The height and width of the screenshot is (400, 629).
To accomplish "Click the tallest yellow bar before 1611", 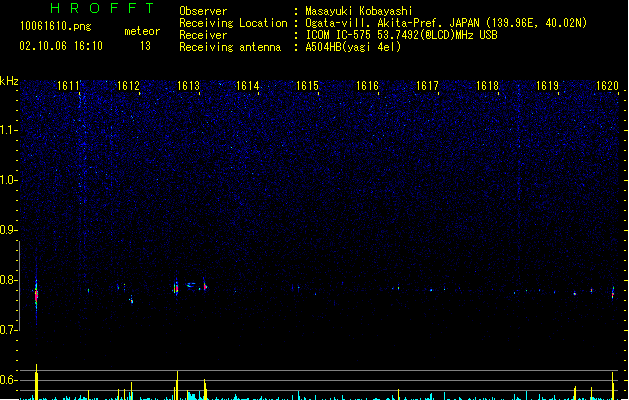I will [x=37, y=382].
